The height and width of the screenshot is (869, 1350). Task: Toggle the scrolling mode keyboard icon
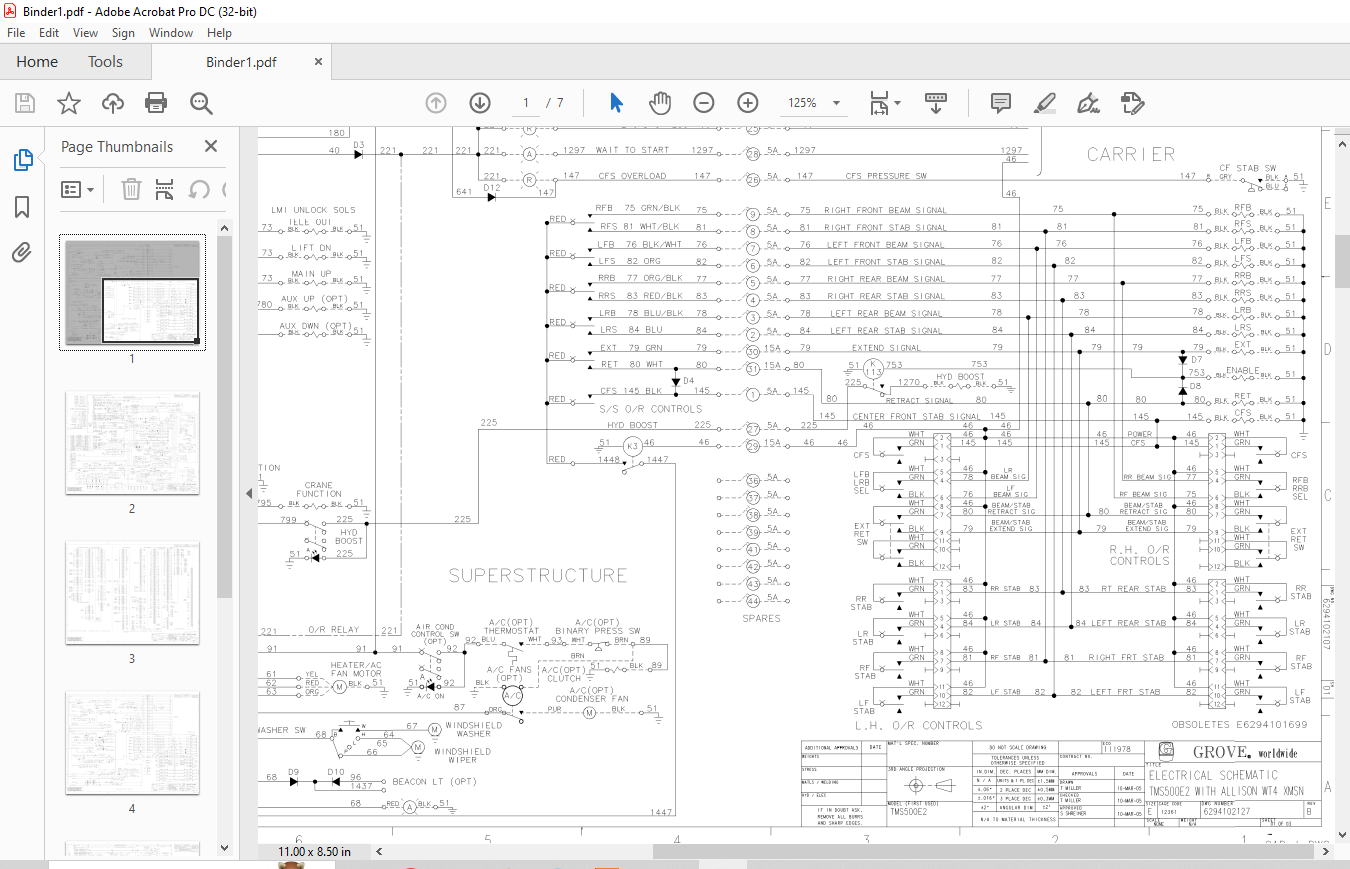pyautogui.click(x=936, y=103)
